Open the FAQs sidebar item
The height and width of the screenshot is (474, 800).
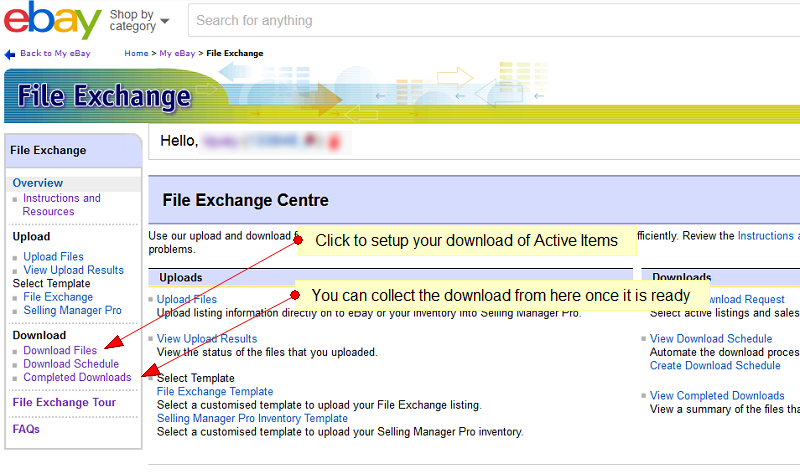(x=26, y=429)
